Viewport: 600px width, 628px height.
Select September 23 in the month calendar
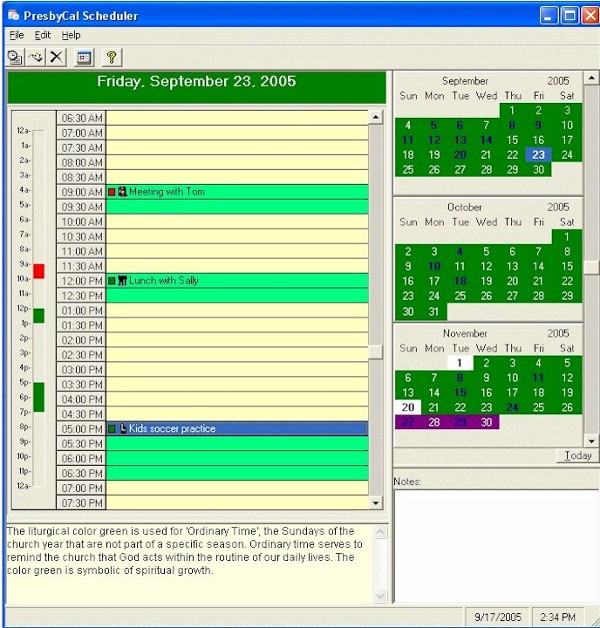(539, 155)
